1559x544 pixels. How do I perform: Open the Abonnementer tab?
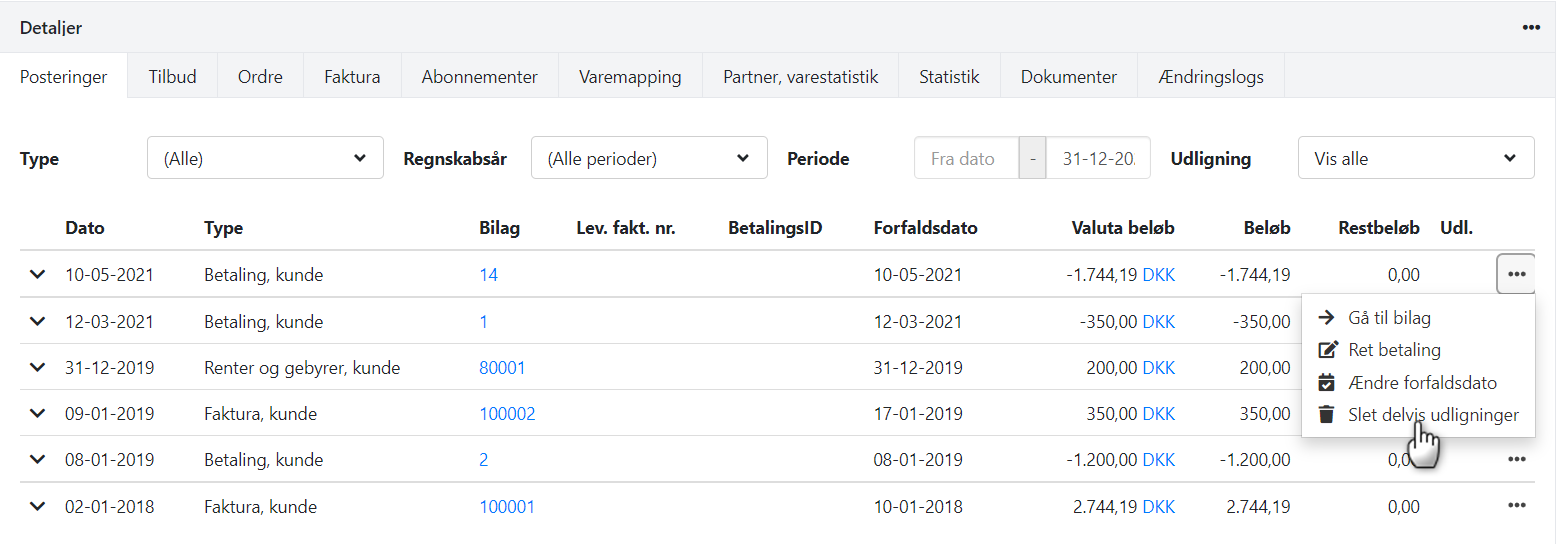(x=479, y=77)
